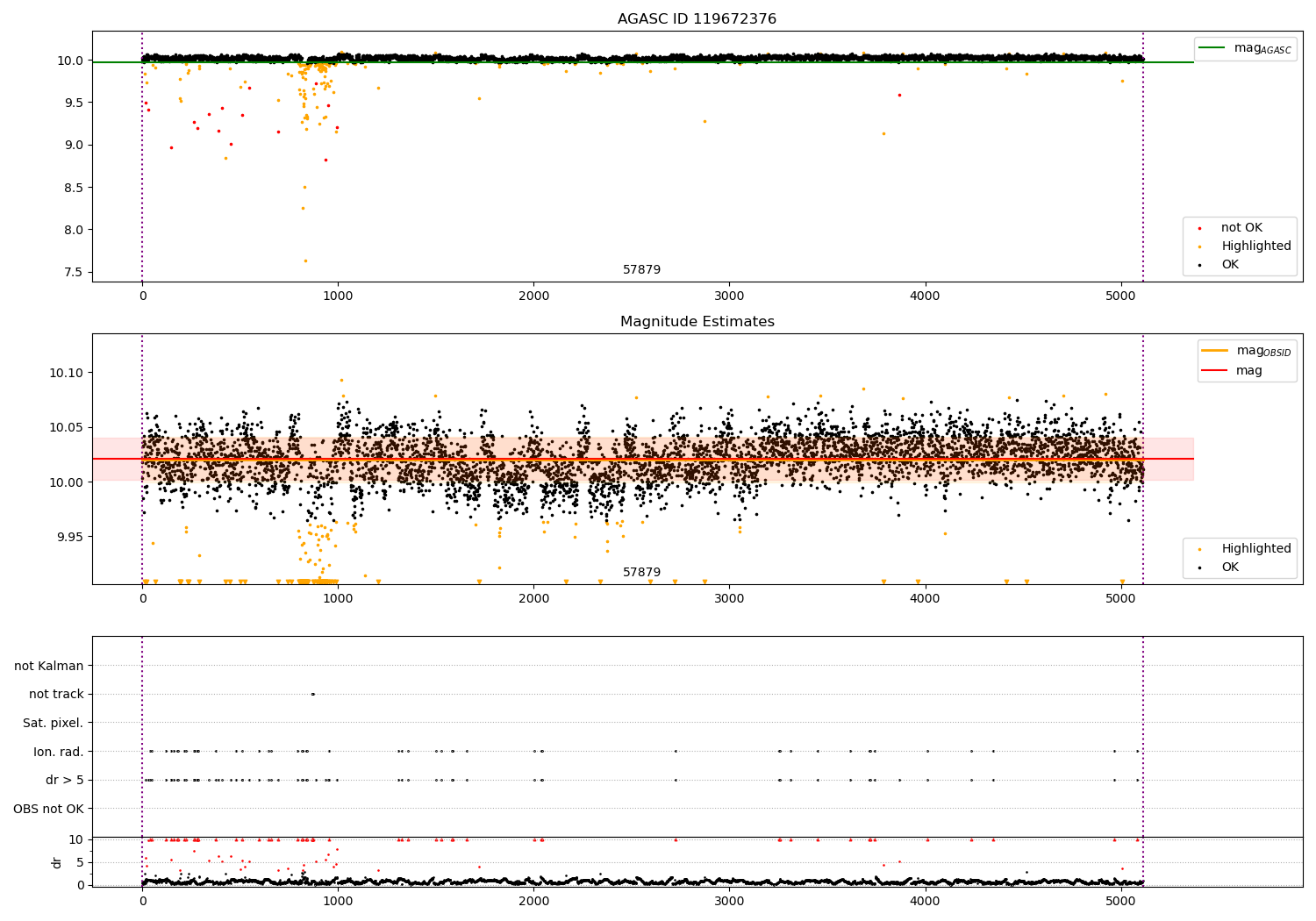Screen dimensions: 1316x921
Task: Click the 'Sat. pixel.' axis label
Action: 54,723
